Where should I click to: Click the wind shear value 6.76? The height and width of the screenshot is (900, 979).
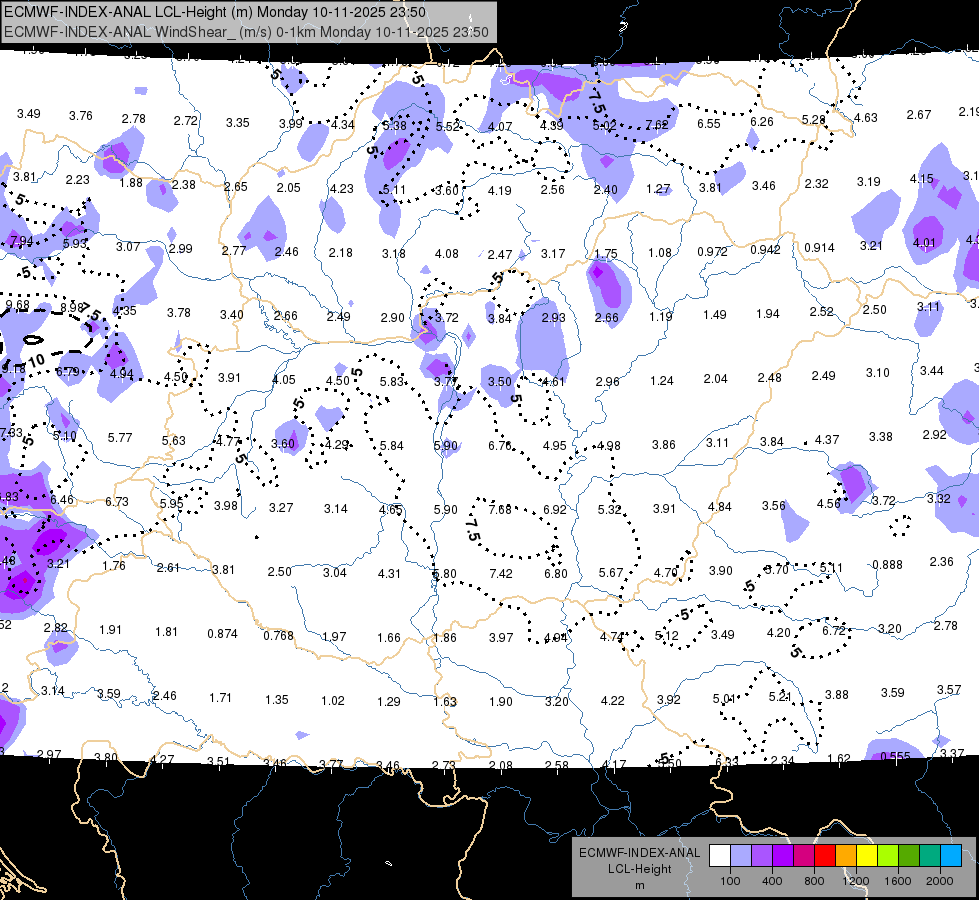(499, 445)
